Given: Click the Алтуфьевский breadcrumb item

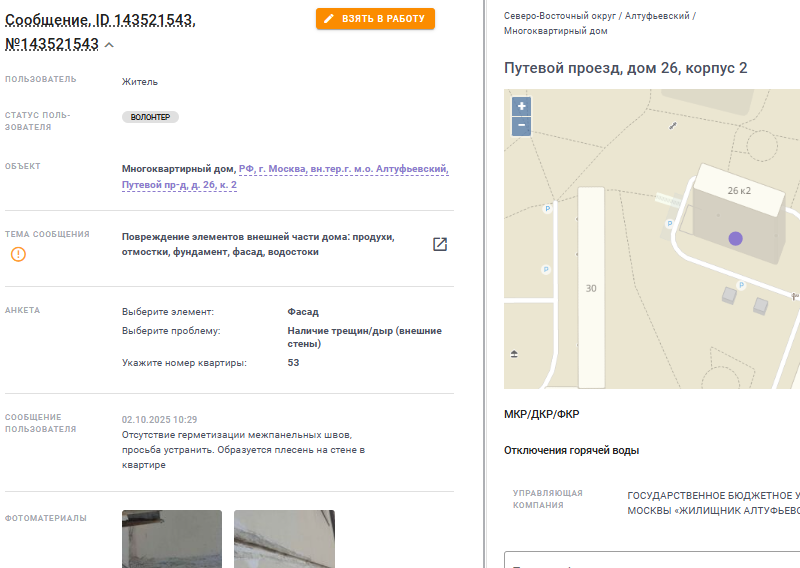Looking at the screenshot, I should 657,16.
